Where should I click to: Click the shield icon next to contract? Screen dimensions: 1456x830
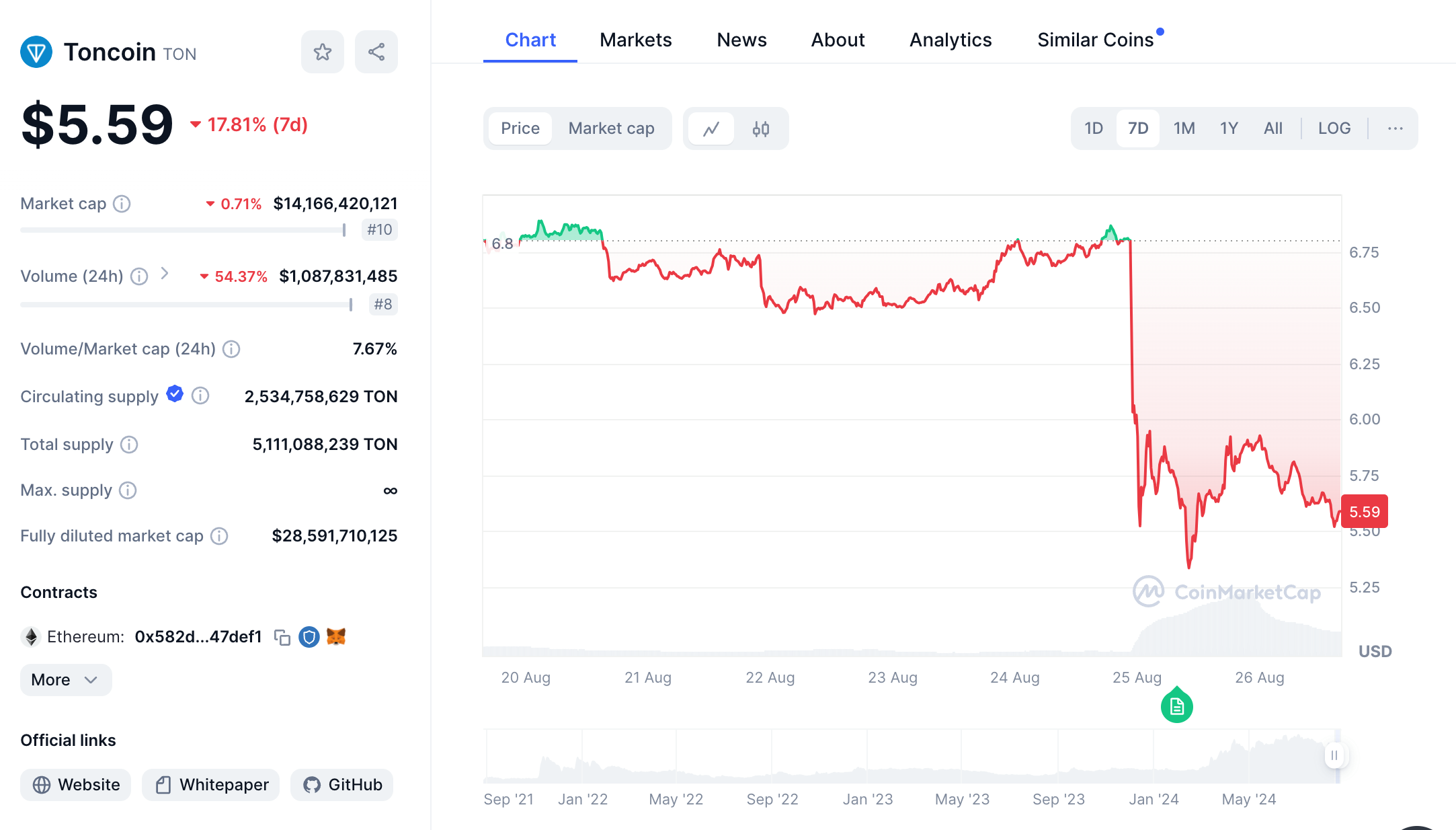tap(309, 637)
